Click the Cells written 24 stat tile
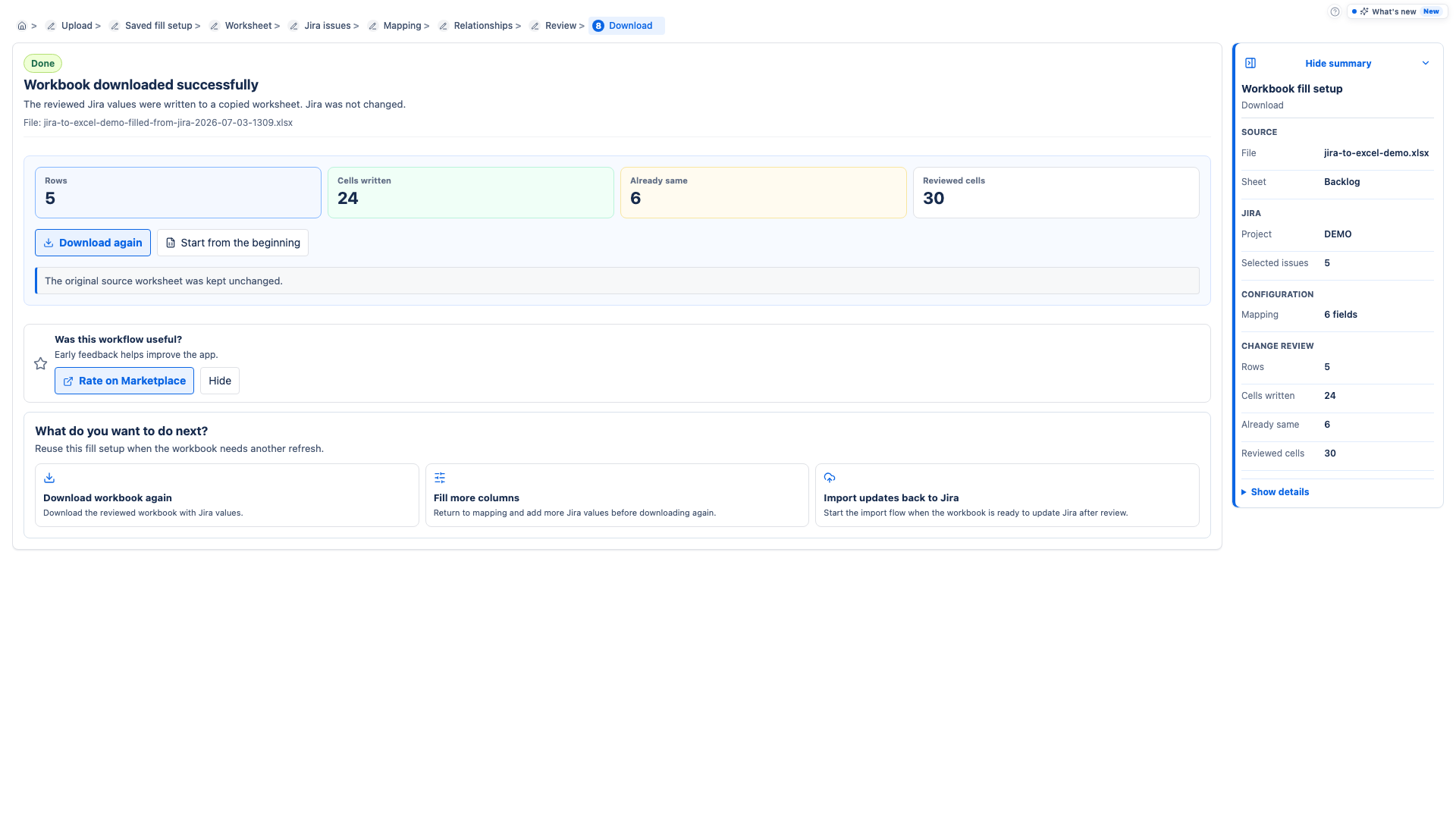 (471, 193)
